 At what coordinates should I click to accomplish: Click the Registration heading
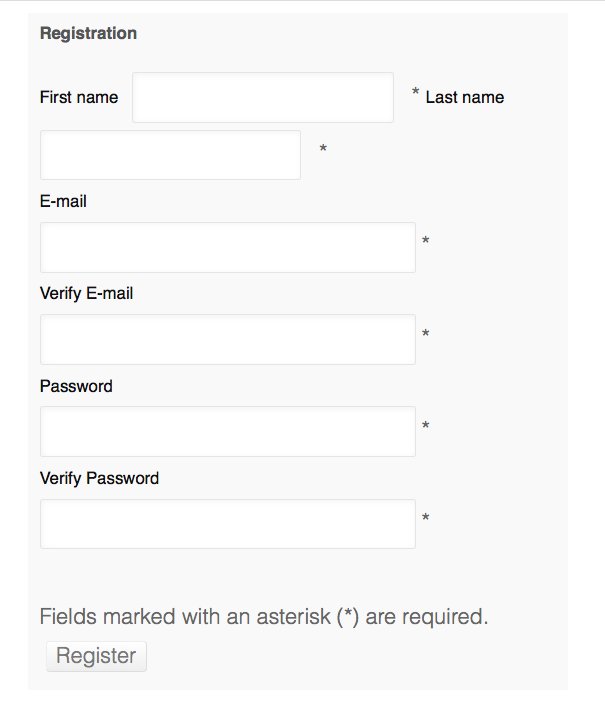(88, 33)
